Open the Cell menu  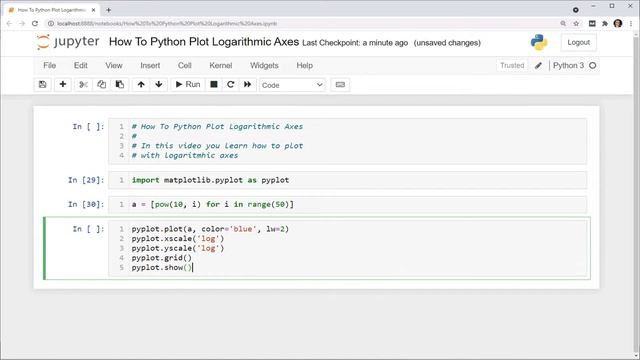click(x=184, y=65)
